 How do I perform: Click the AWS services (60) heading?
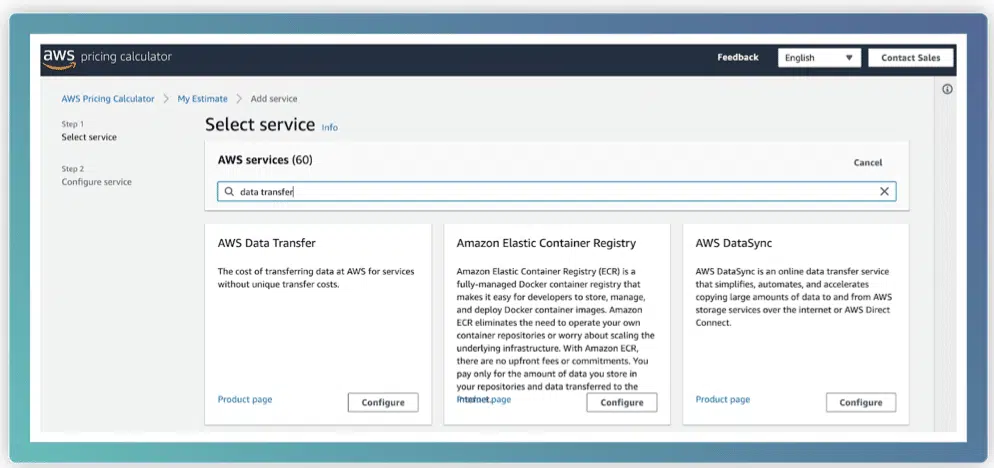[265, 160]
